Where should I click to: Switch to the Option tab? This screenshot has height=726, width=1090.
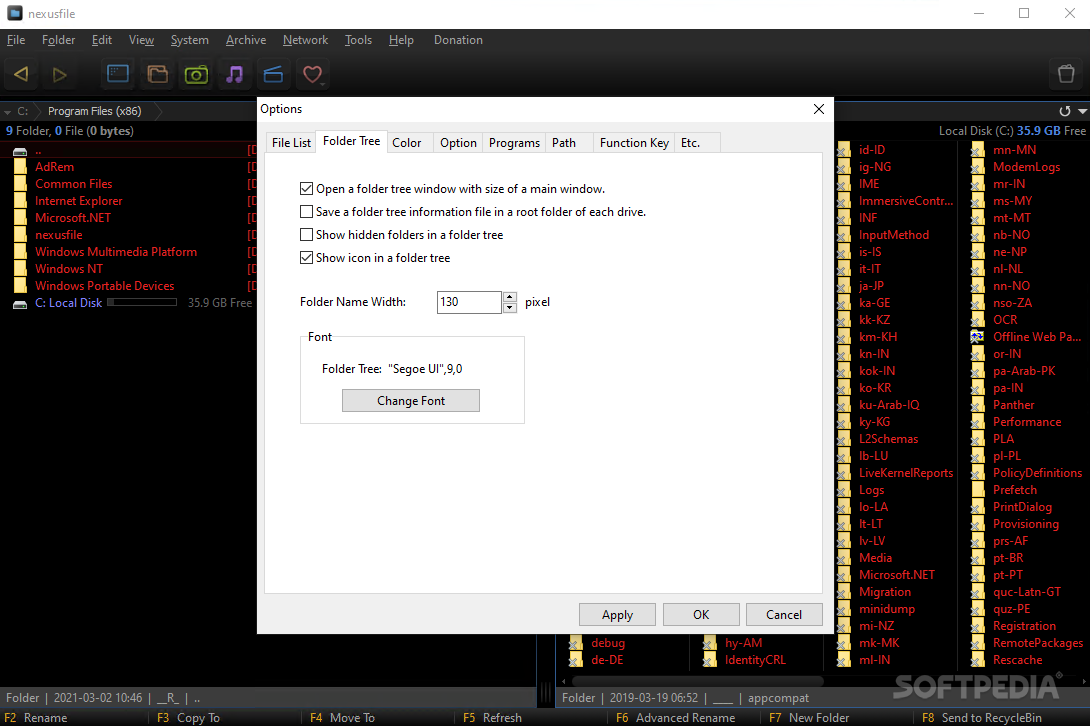[x=458, y=143]
